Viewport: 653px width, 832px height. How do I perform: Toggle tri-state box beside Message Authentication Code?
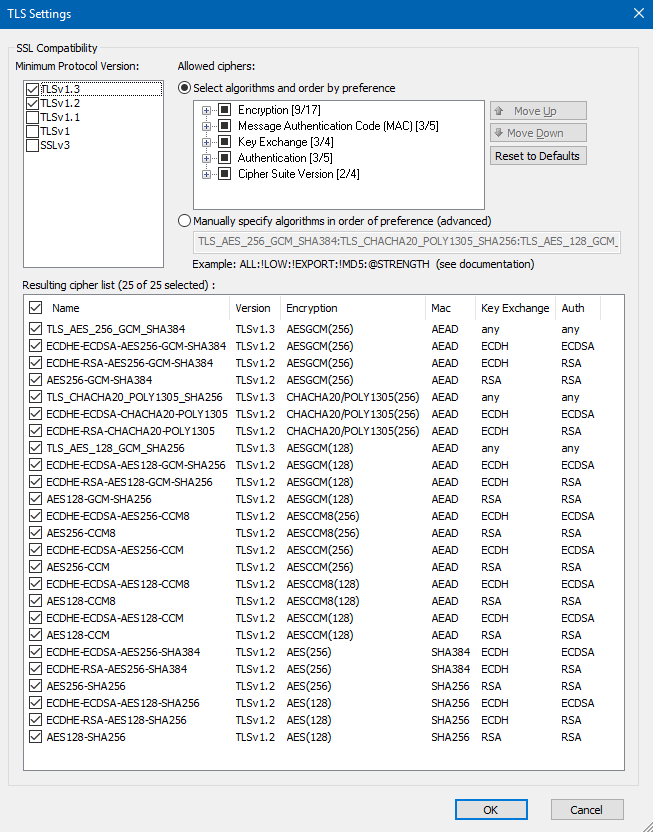[x=224, y=126]
